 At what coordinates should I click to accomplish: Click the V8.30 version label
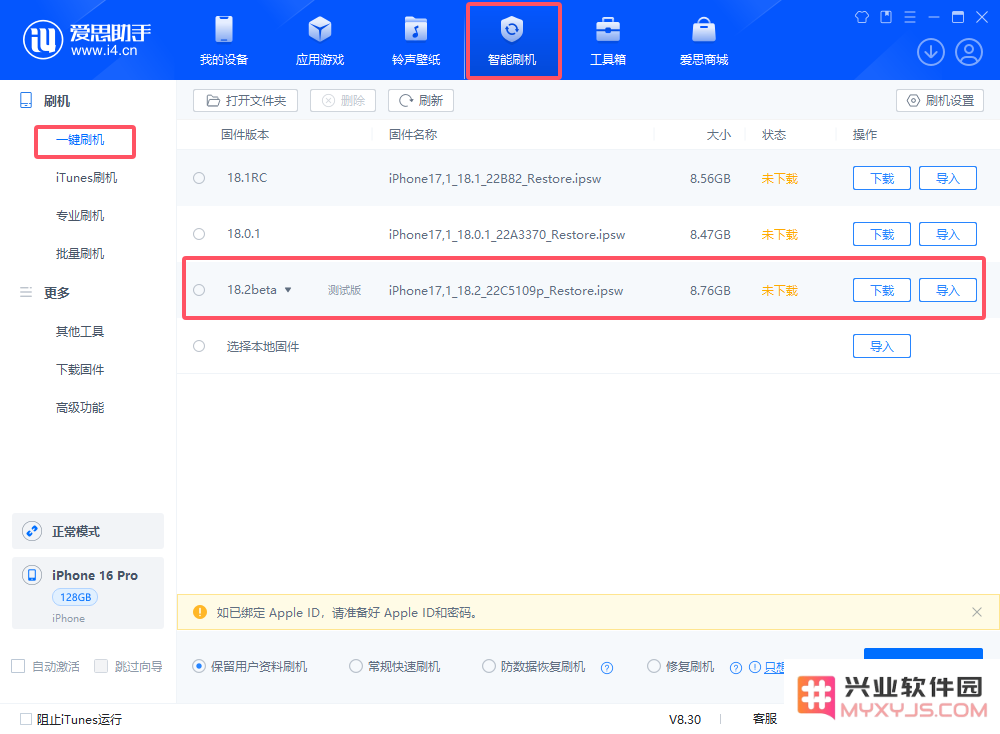point(684,719)
